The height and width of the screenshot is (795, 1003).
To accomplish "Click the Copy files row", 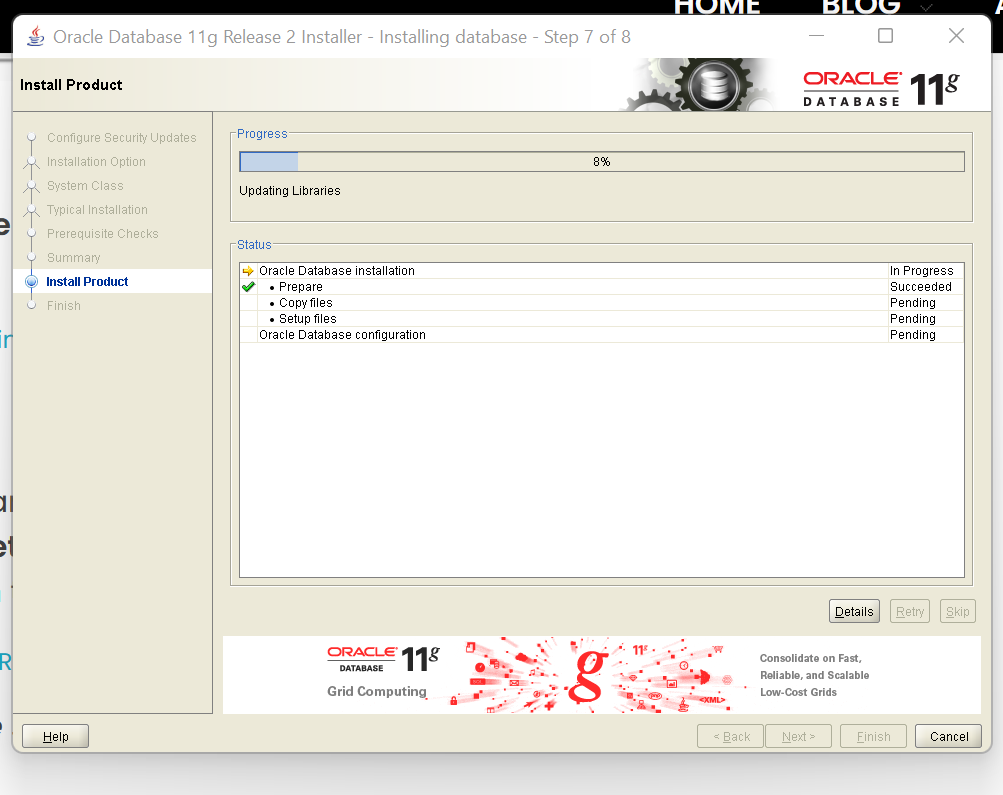I will [602, 303].
